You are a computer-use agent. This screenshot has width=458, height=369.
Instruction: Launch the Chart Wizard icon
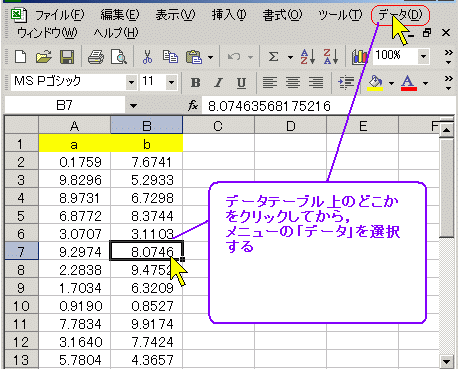pos(359,57)
